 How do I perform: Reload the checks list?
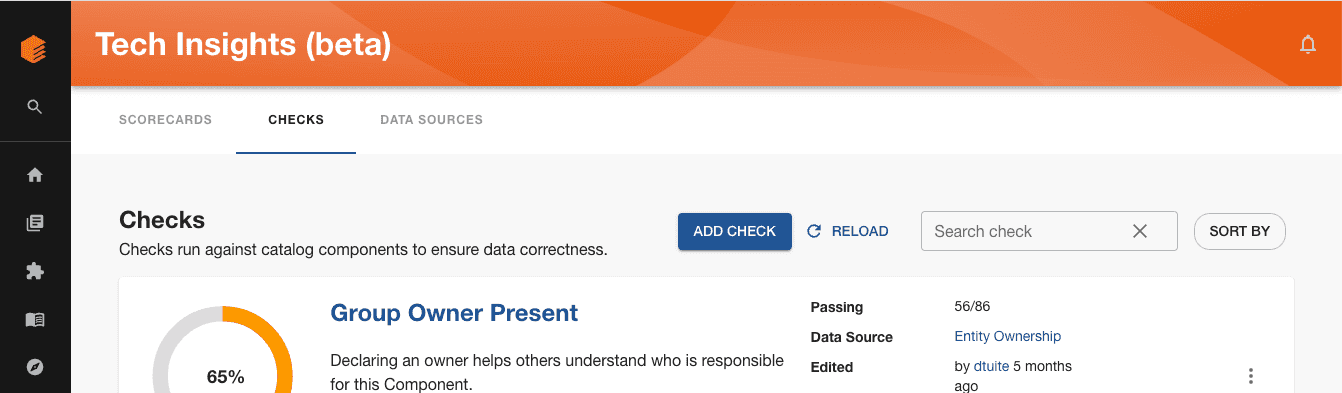(x=848, y=231)
